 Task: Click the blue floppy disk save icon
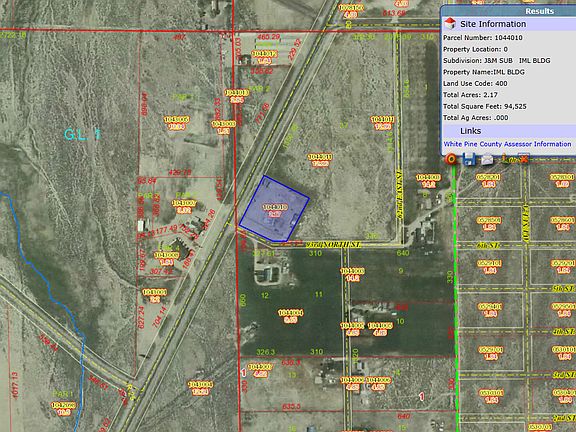tap(469, 159)
